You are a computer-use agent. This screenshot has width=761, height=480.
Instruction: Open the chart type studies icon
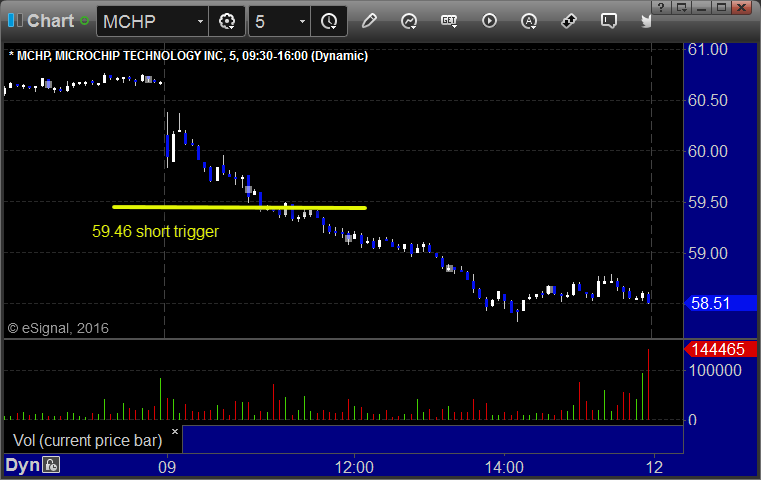(x=409, y=21)
